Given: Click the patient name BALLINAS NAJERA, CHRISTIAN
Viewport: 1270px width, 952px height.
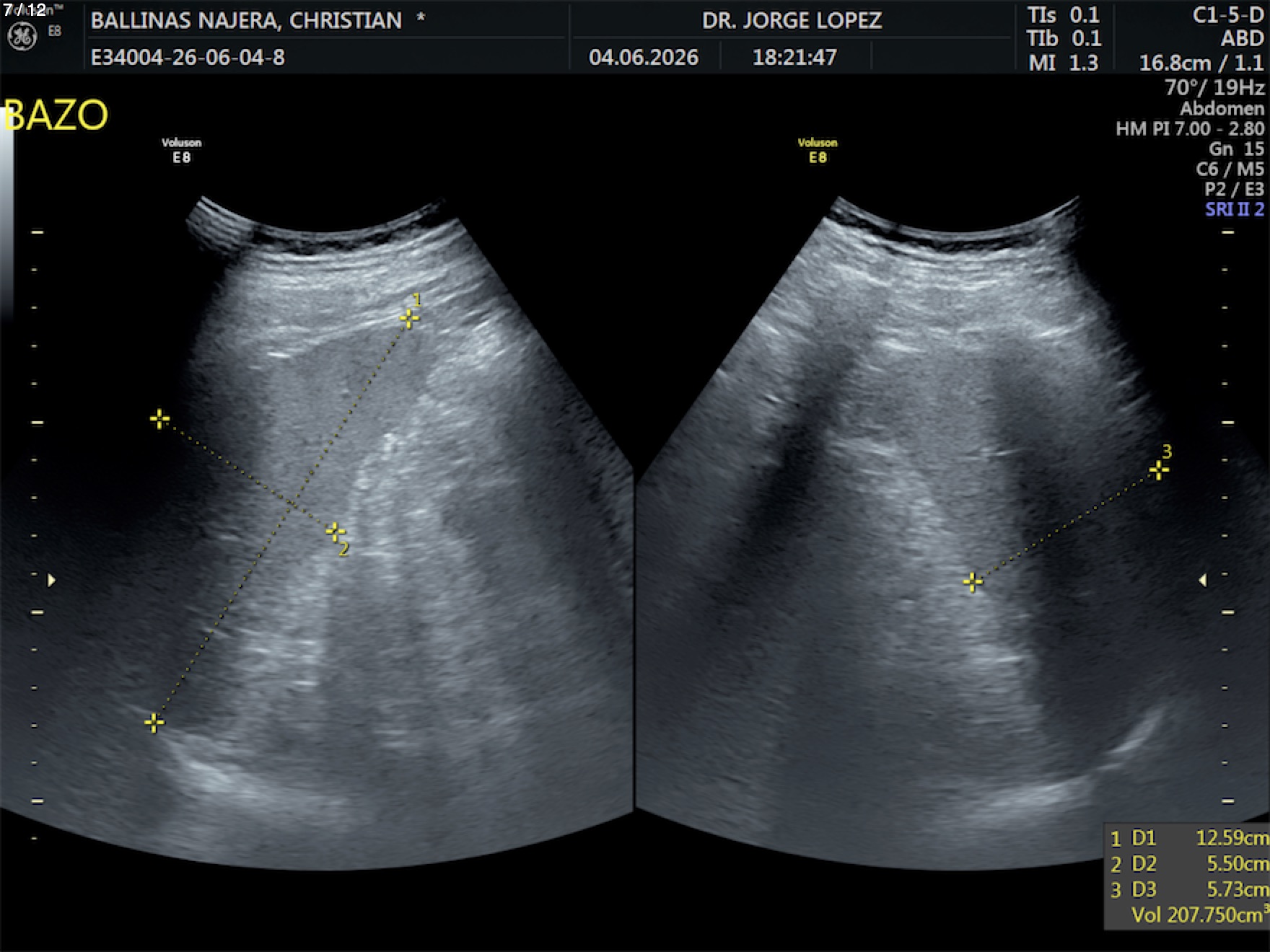Looking at the screenshot, I should click(x=246, y=20).
